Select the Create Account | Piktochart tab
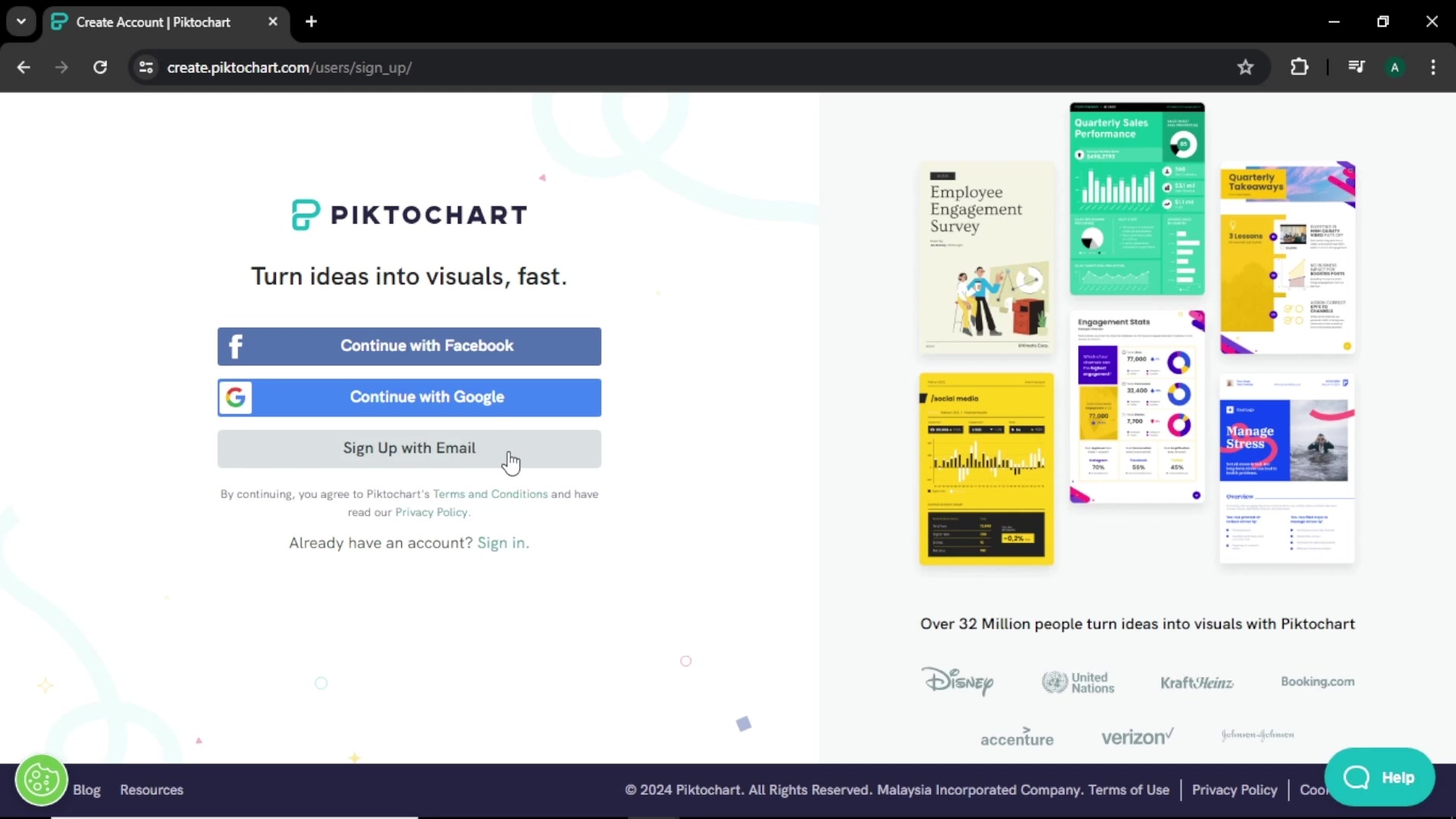The width and height of the screenshot is (1456, 819). pos(165,22)
